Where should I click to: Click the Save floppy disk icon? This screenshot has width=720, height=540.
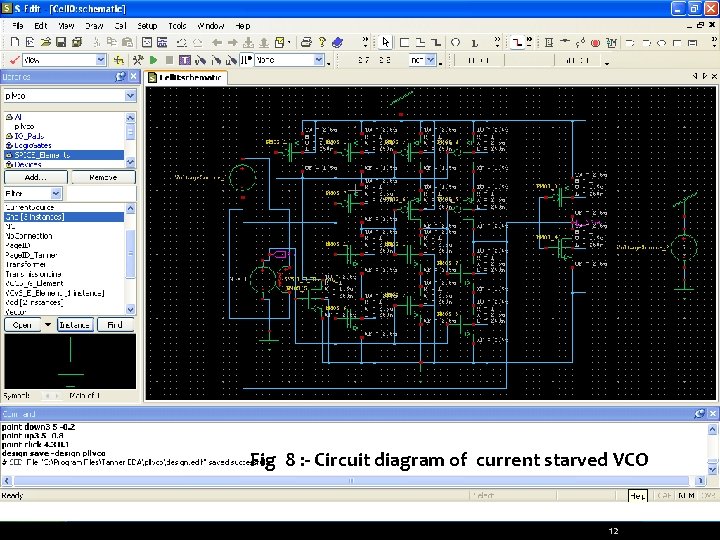(x=61, y=42)
